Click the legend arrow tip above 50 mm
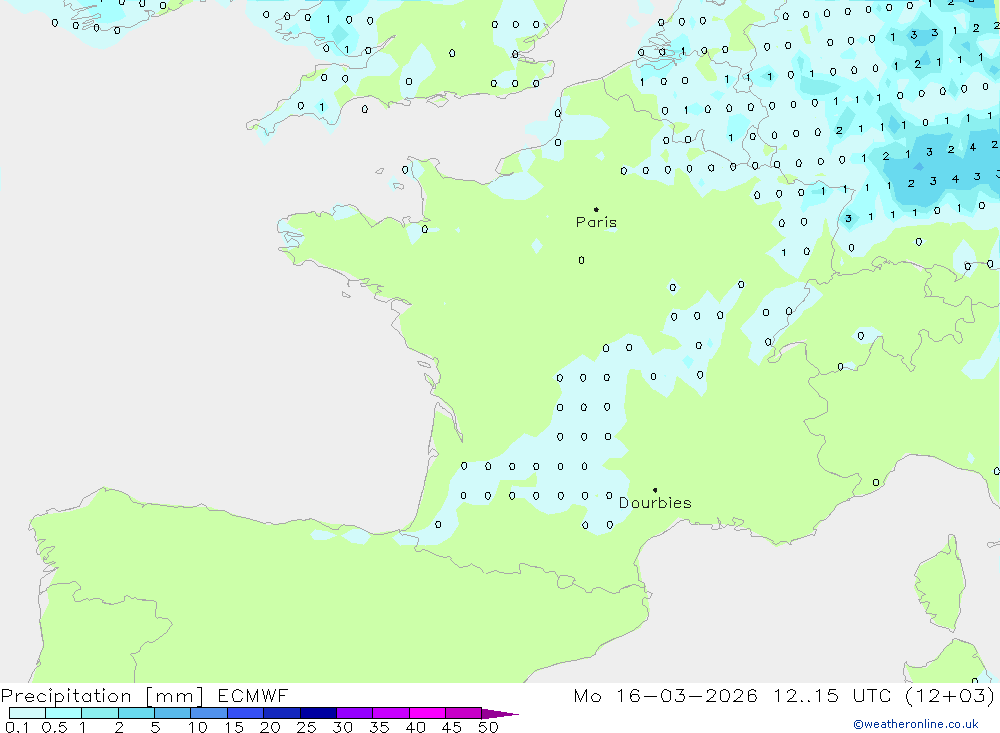The width and height of the screenshot is (1000, 733). (x=500, y=713)
